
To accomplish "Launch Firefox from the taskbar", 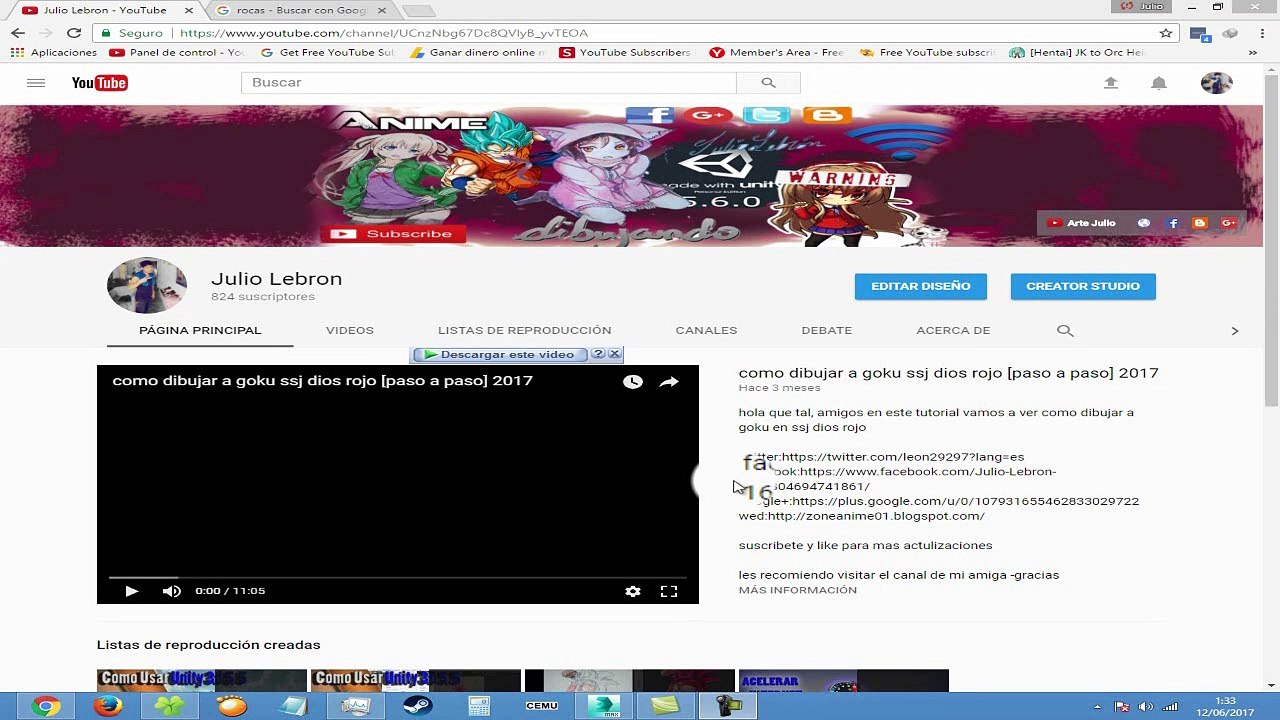I will [107, 706].
